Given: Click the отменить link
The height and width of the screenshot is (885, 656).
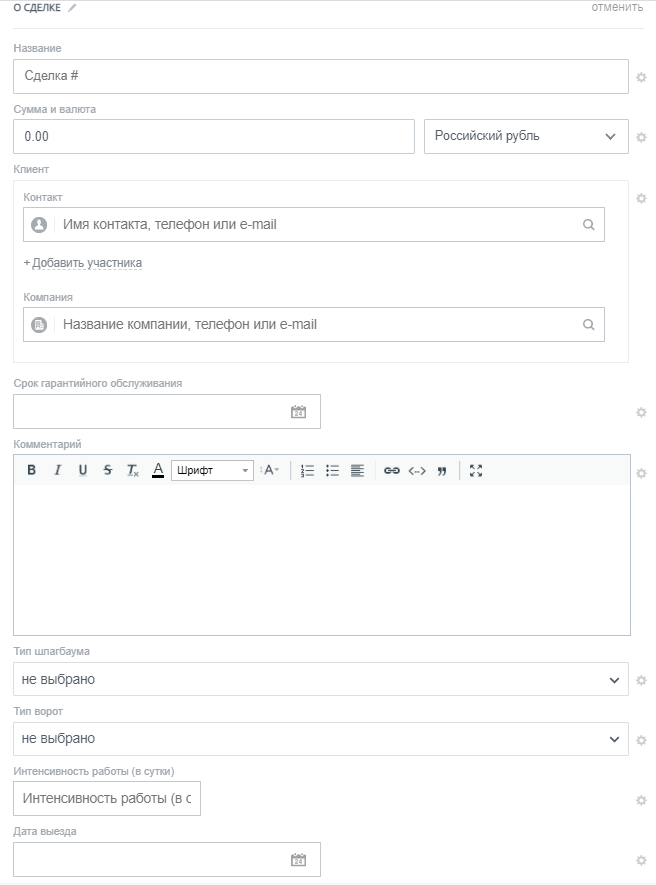Looking at the screenshot, I should pos(617,7).
